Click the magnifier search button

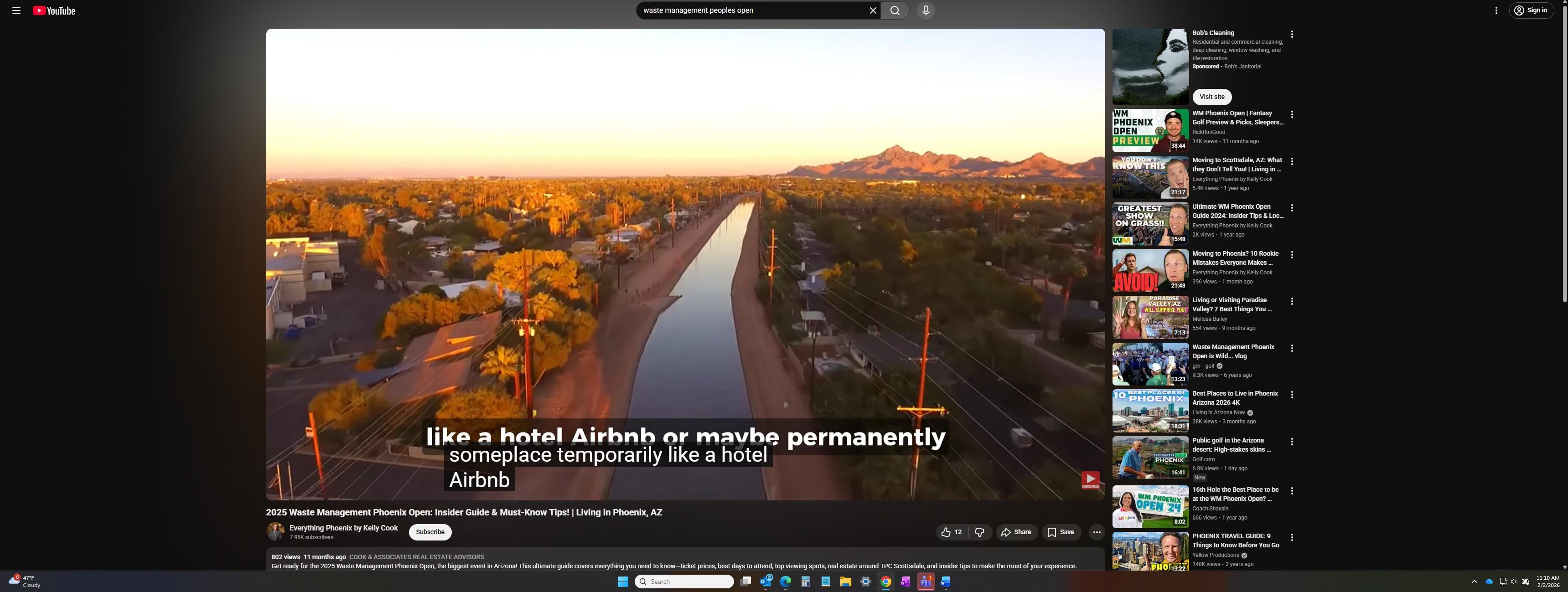tap(894, 10)
